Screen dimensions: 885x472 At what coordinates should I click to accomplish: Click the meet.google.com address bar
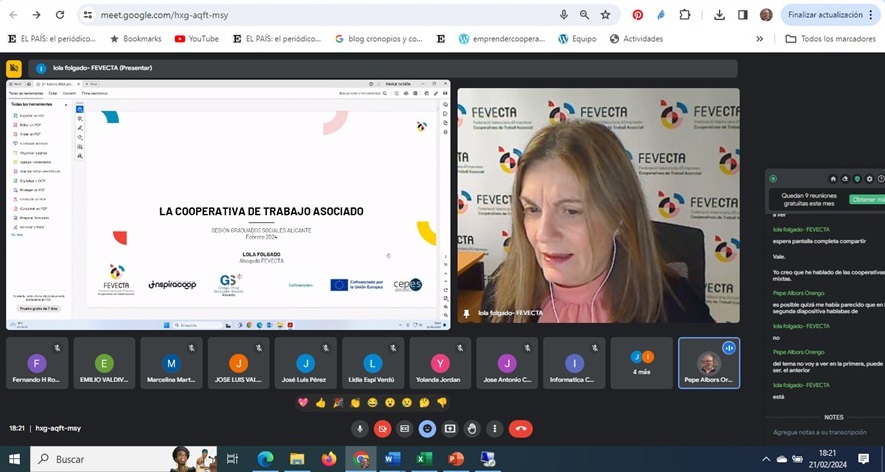350,15
